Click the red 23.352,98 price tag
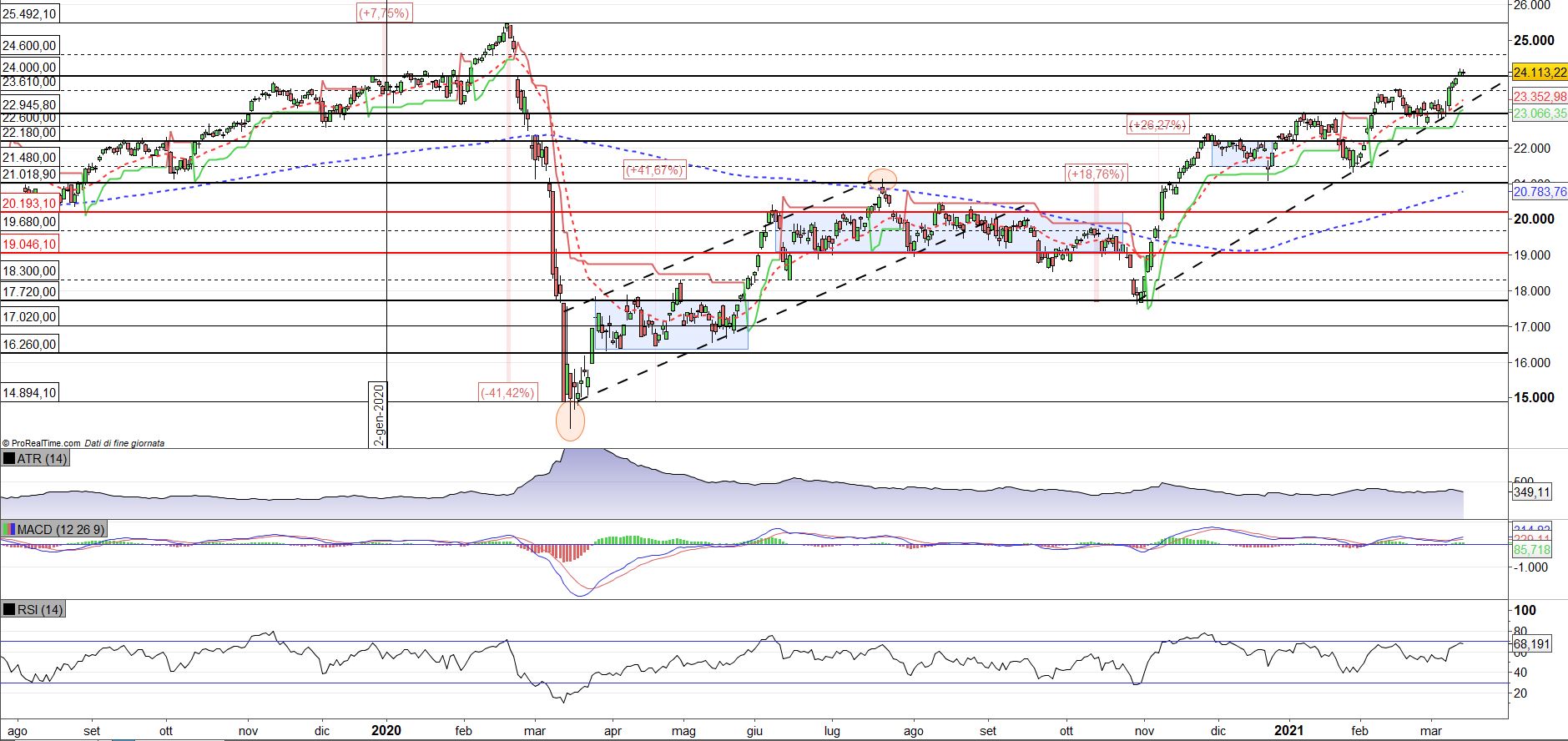This screenshot has height=741, width=1568. click(x=1539, y=96)
